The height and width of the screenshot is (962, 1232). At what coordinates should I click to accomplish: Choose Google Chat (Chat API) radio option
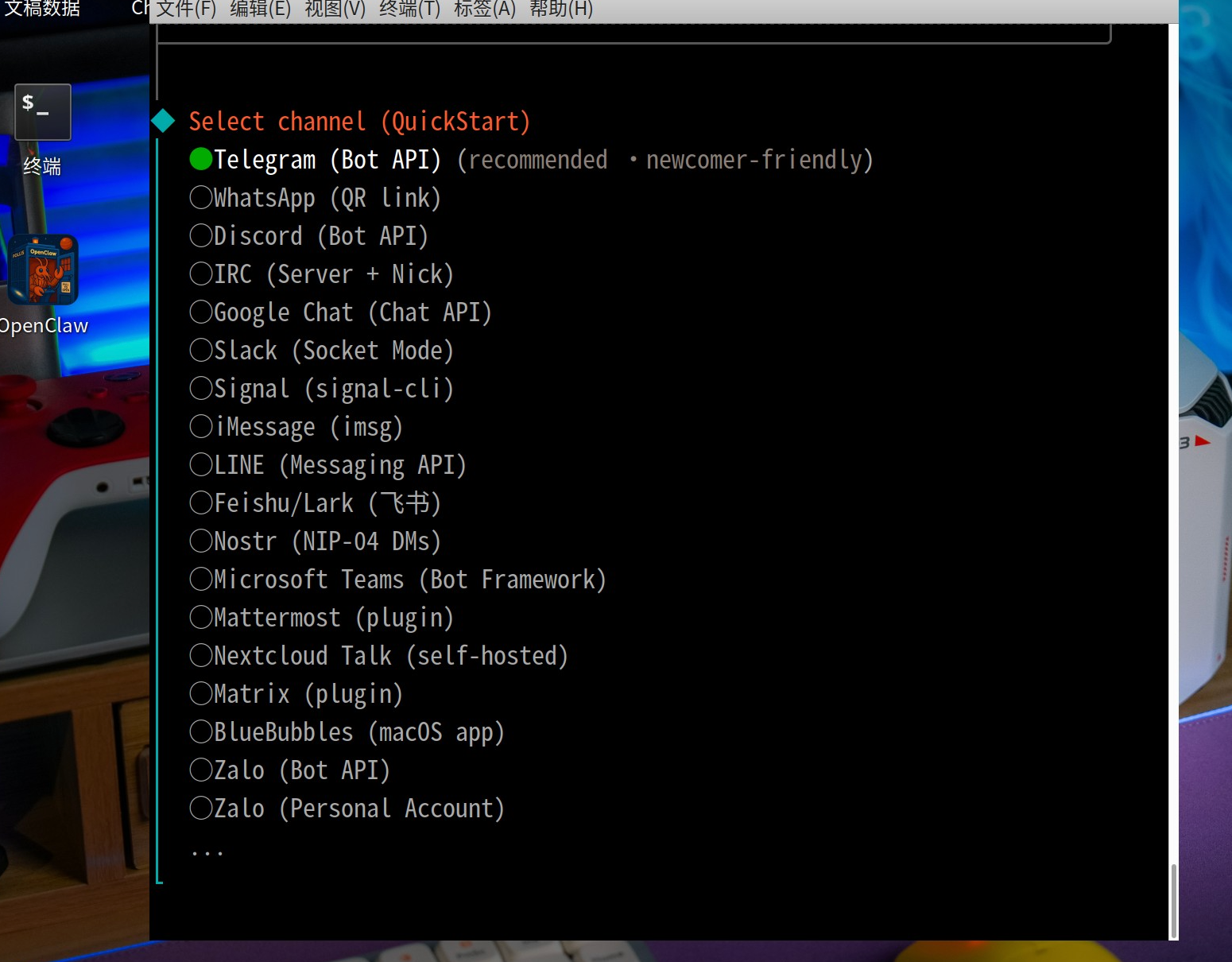tap(201, 312)
